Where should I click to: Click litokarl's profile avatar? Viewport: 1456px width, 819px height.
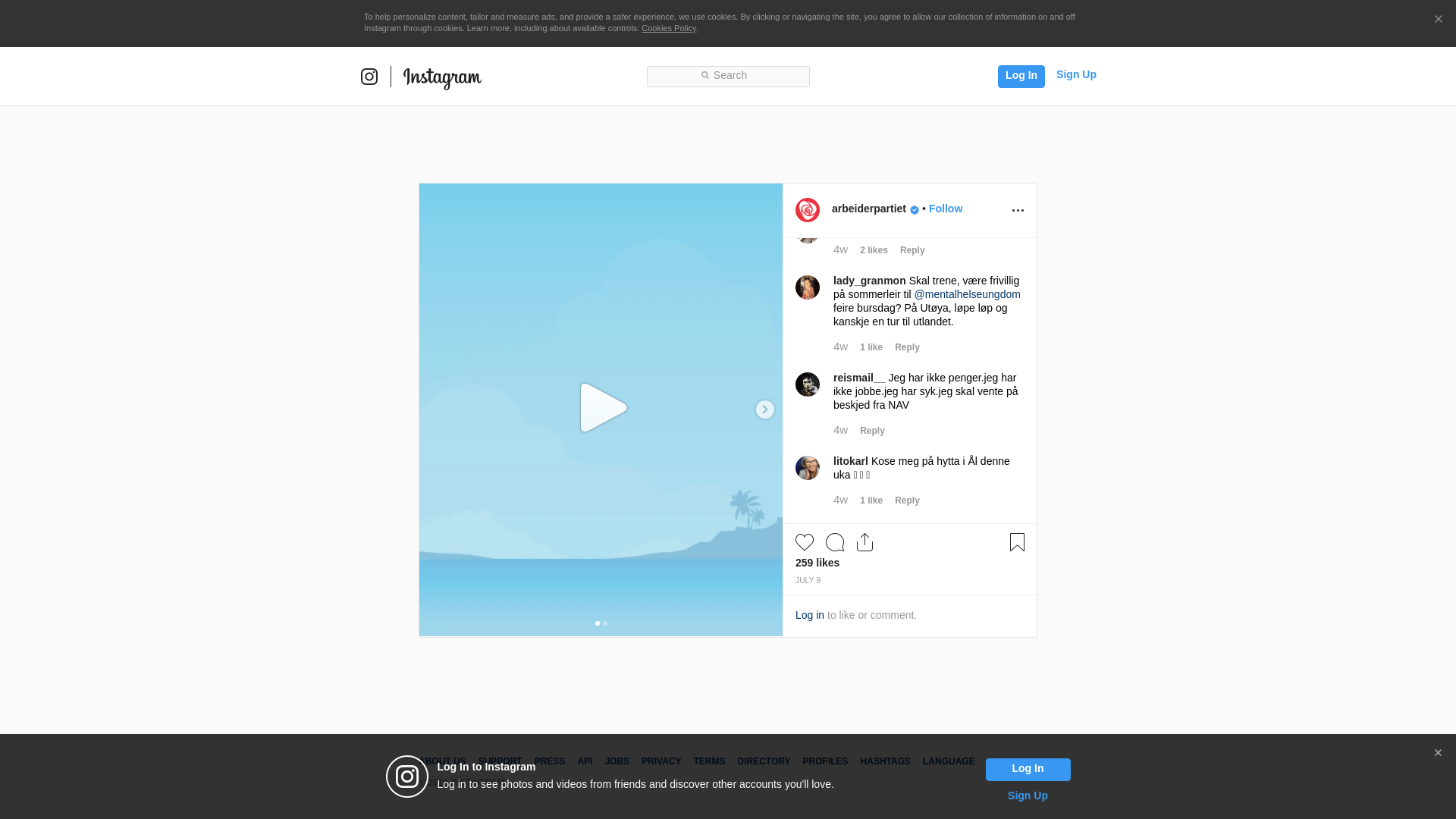click(808, 468)
